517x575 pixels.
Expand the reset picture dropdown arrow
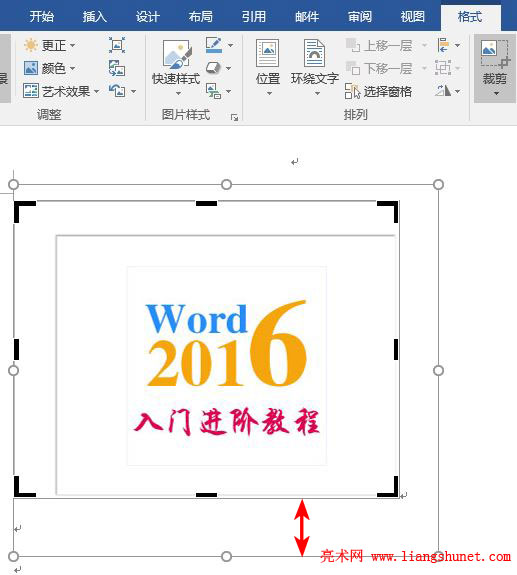tap(133, 91)
